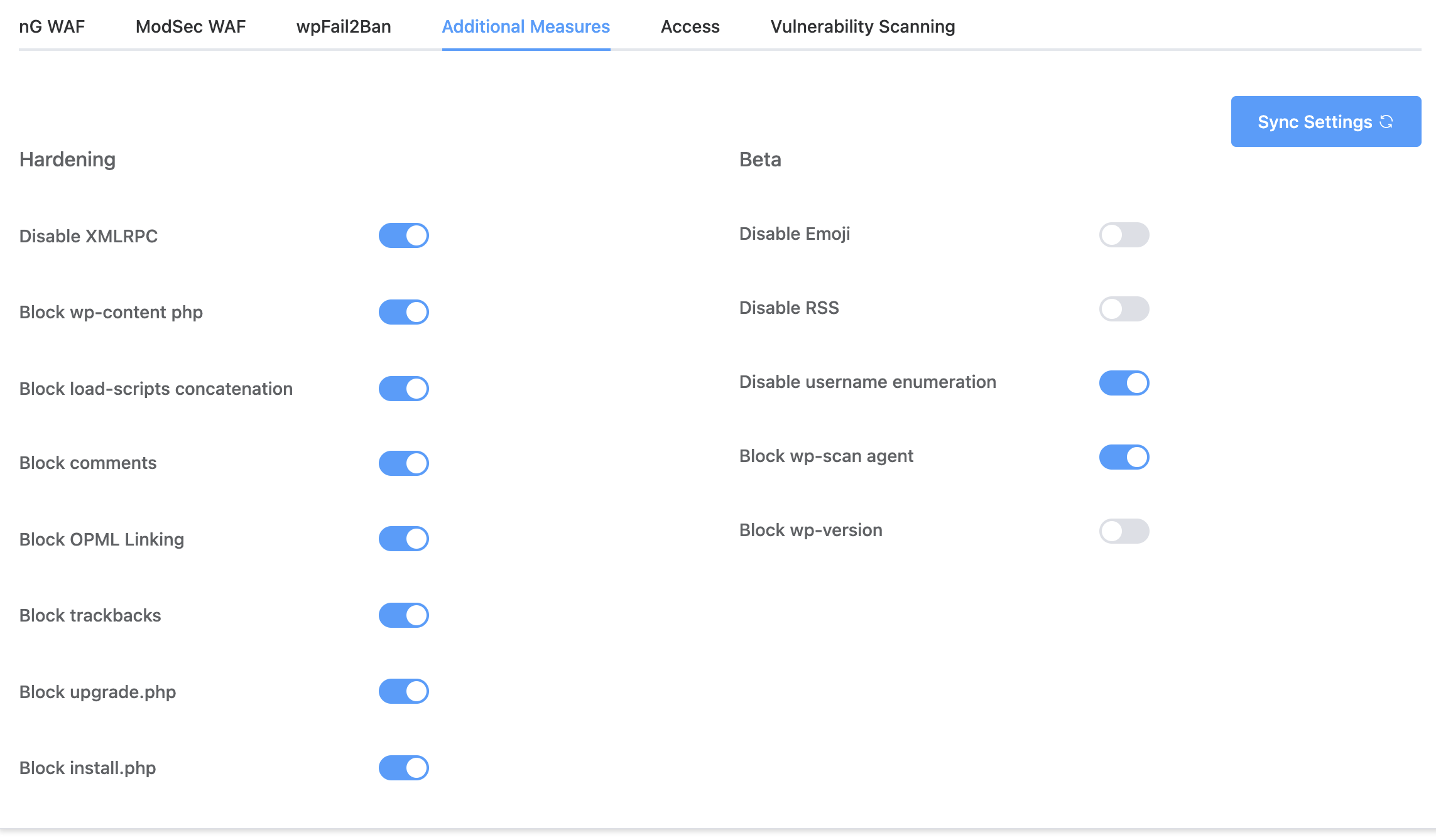Toggle Block OPML Linking off
Image resolution: width=1436 pixels, height=840 pixels.
403,539
